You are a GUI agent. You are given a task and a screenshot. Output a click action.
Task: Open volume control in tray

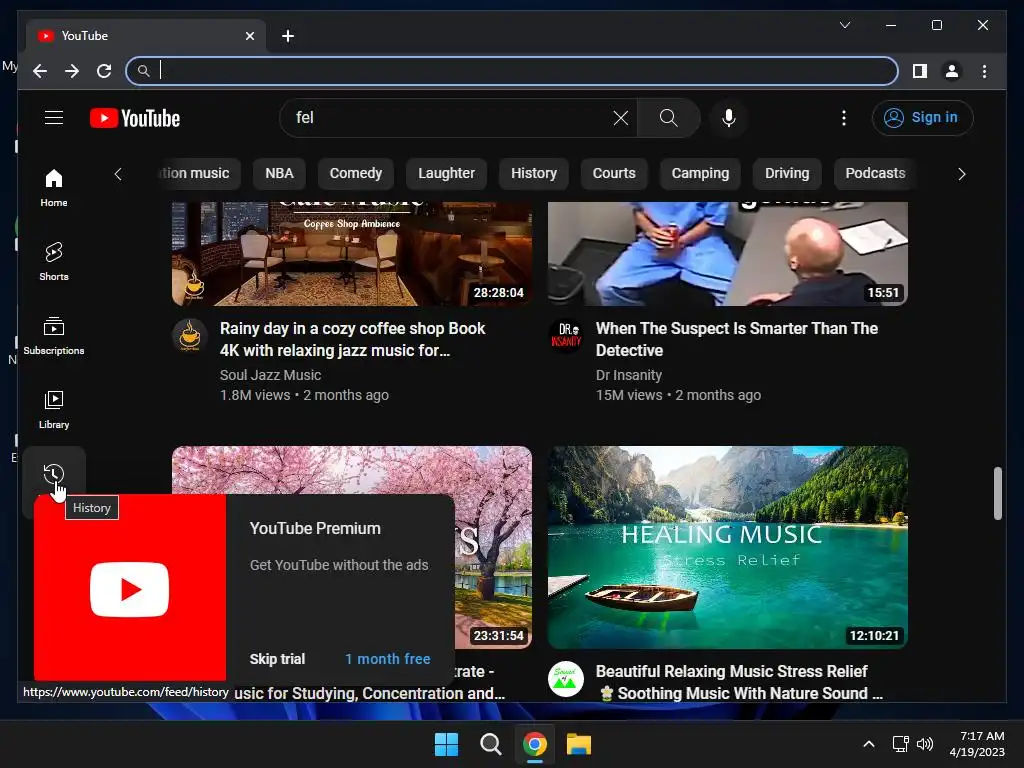(925, 744)
